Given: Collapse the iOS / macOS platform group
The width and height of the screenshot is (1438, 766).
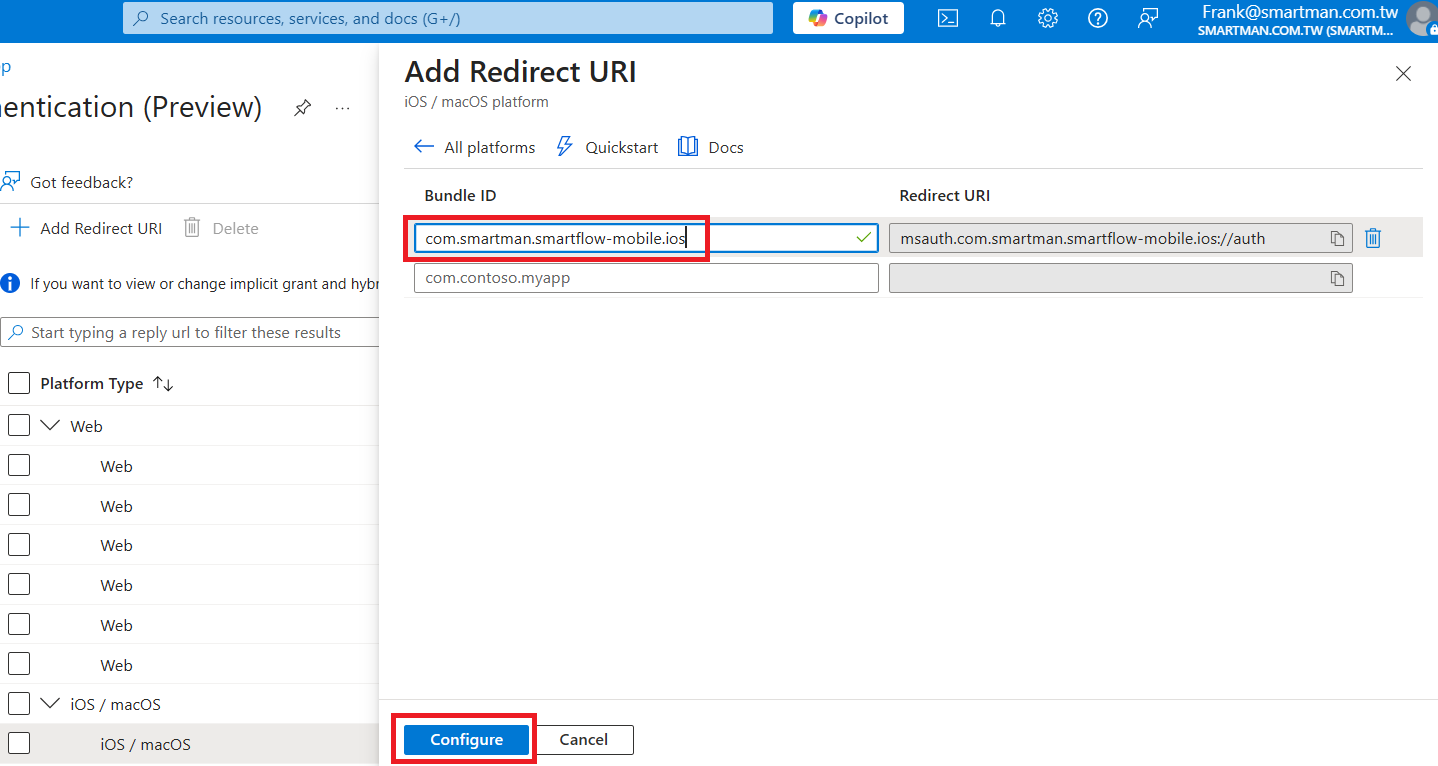Looking at the screenshot, I should [x=50, y=704].
